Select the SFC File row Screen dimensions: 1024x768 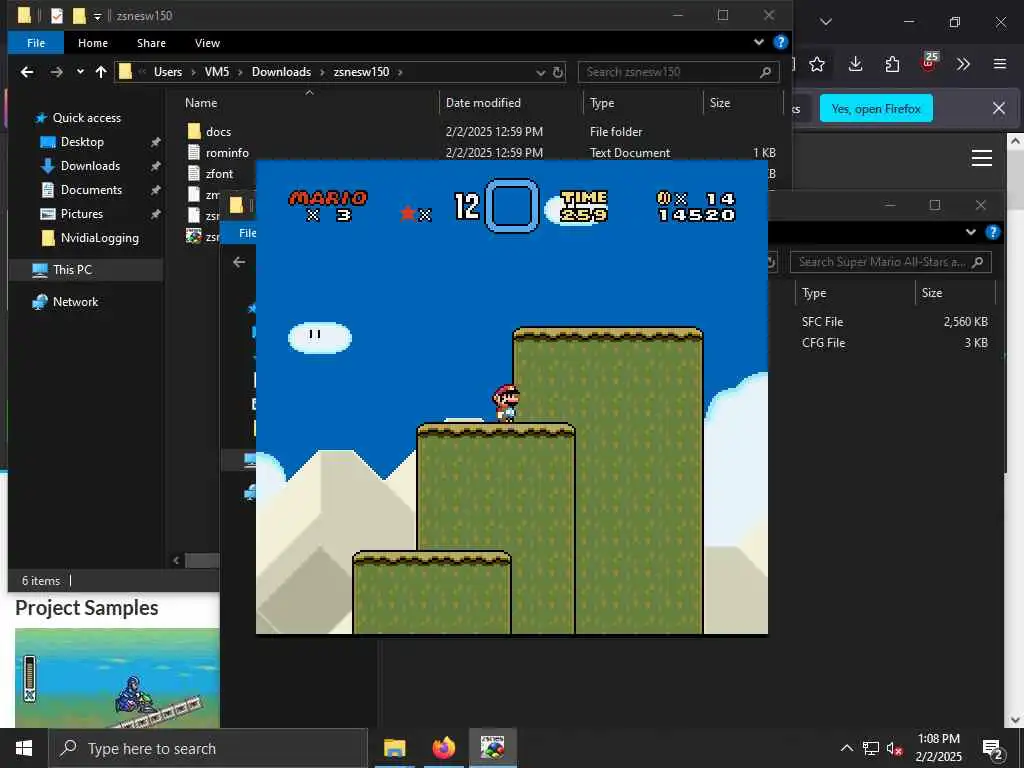pos(894,322)
